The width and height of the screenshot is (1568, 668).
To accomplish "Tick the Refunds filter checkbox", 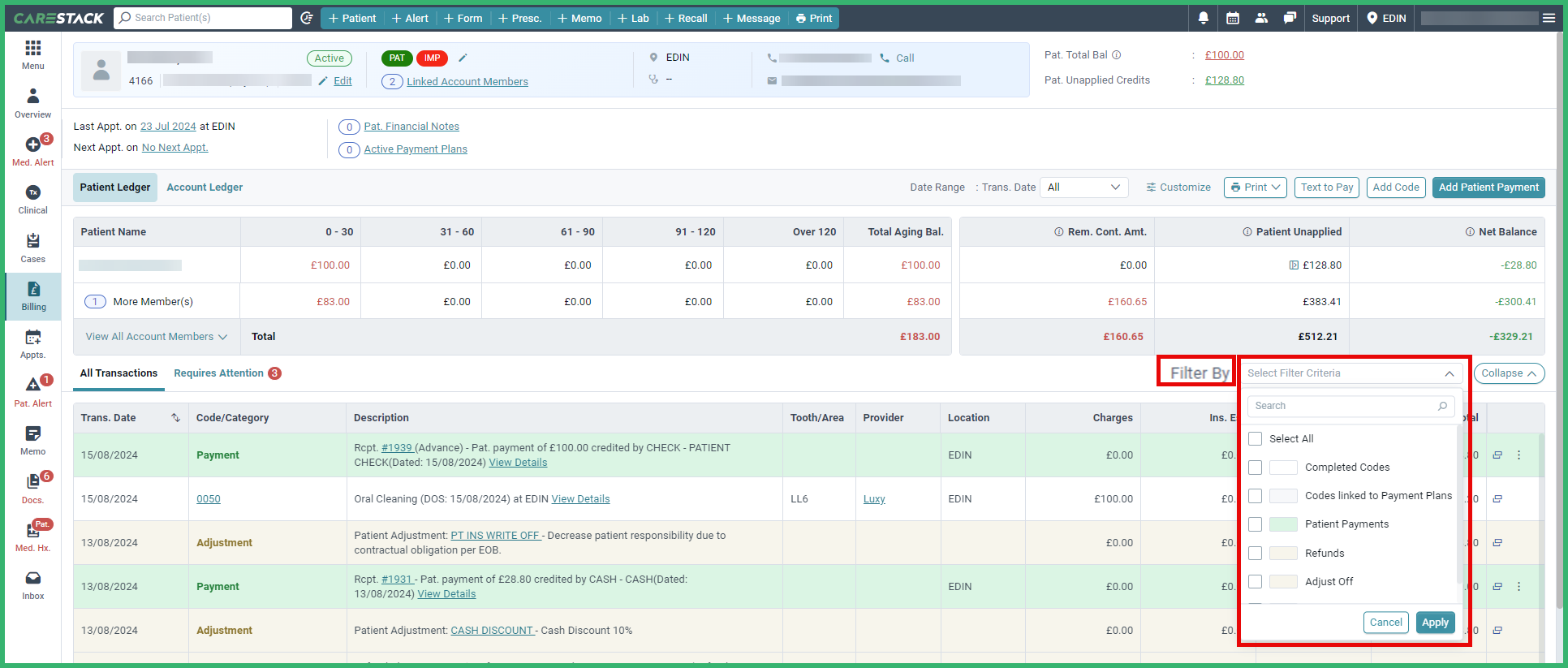I will [1256, 554].
